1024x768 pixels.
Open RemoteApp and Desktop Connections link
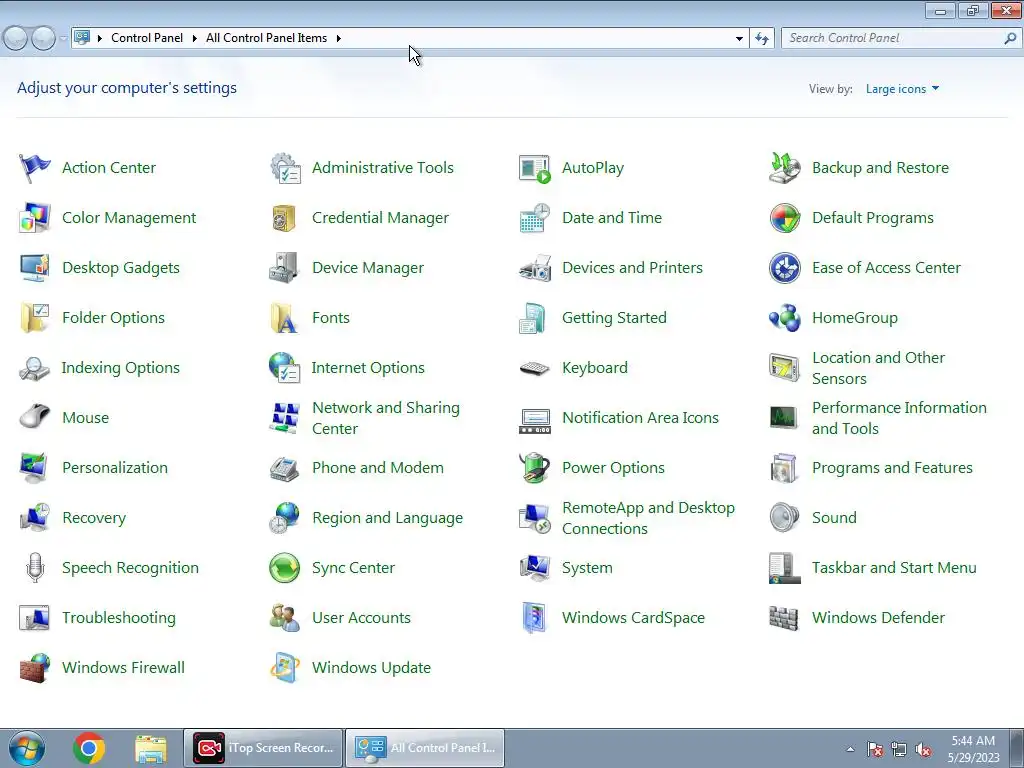[x=648, y=518]
